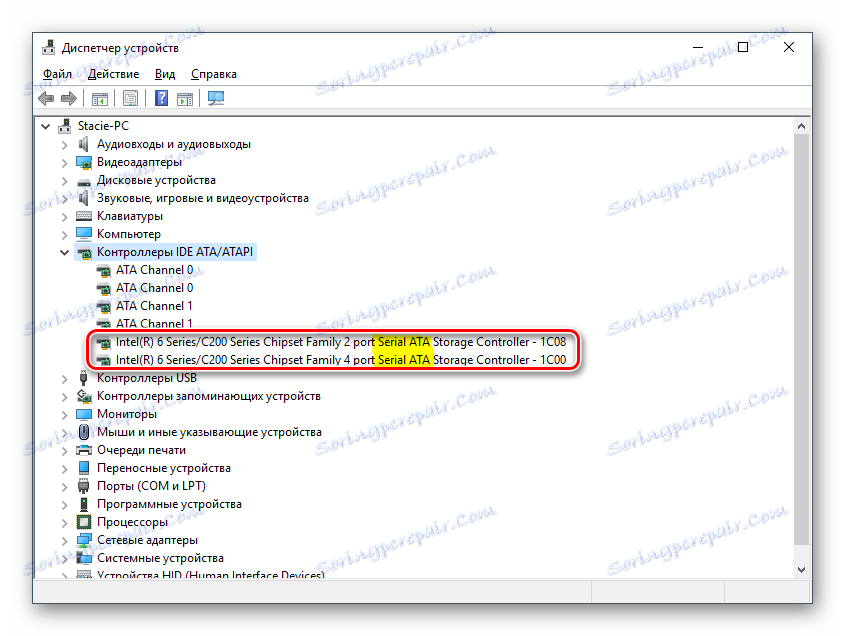Click the Компьютер monitor icon

84,234
